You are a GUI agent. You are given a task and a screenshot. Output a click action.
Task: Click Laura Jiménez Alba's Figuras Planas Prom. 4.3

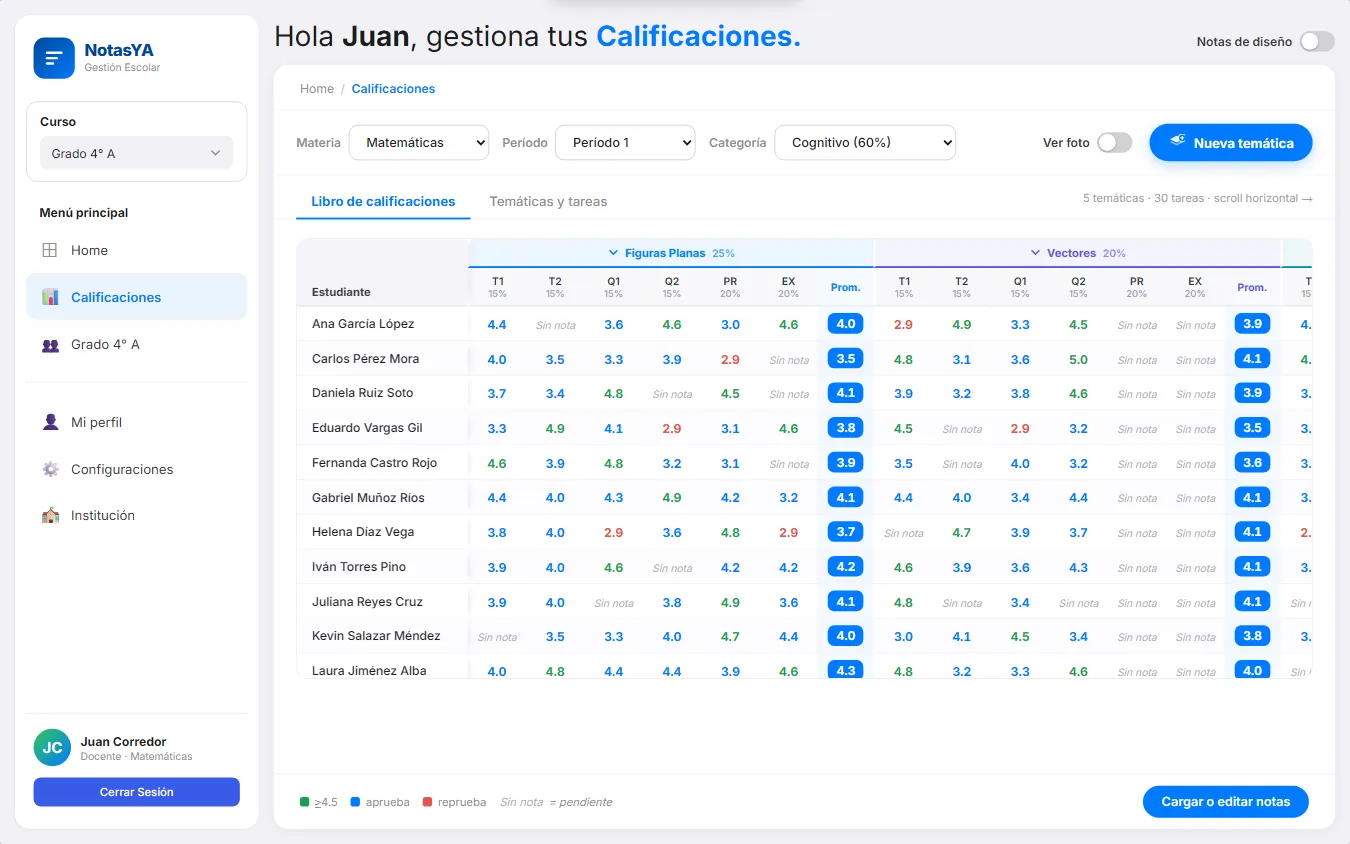pyautogui.click(x=846, y=670)
